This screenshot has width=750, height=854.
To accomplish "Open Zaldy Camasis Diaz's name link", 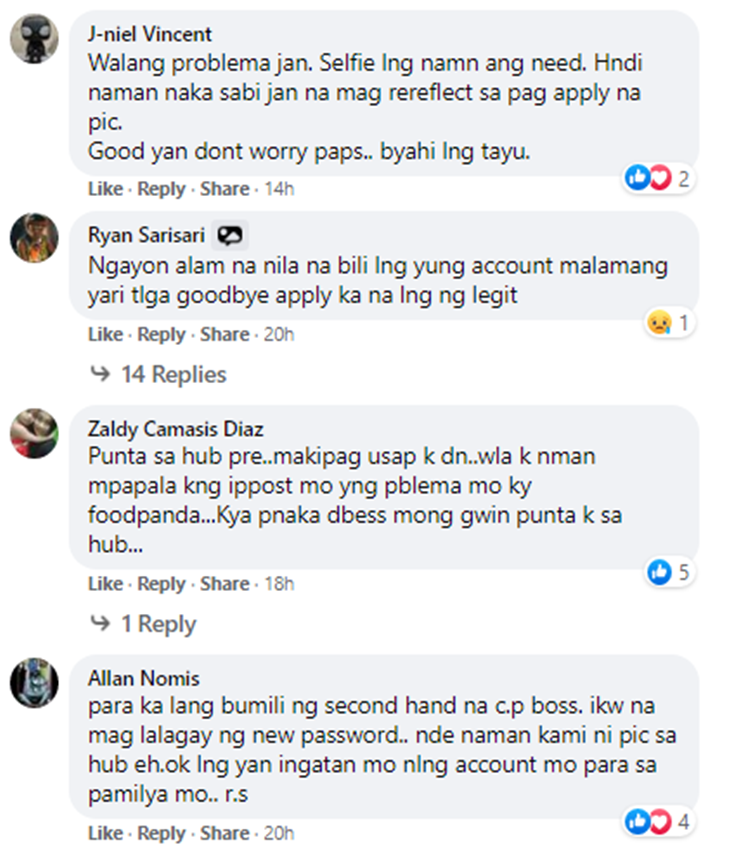I will click(x=176, y=429).
